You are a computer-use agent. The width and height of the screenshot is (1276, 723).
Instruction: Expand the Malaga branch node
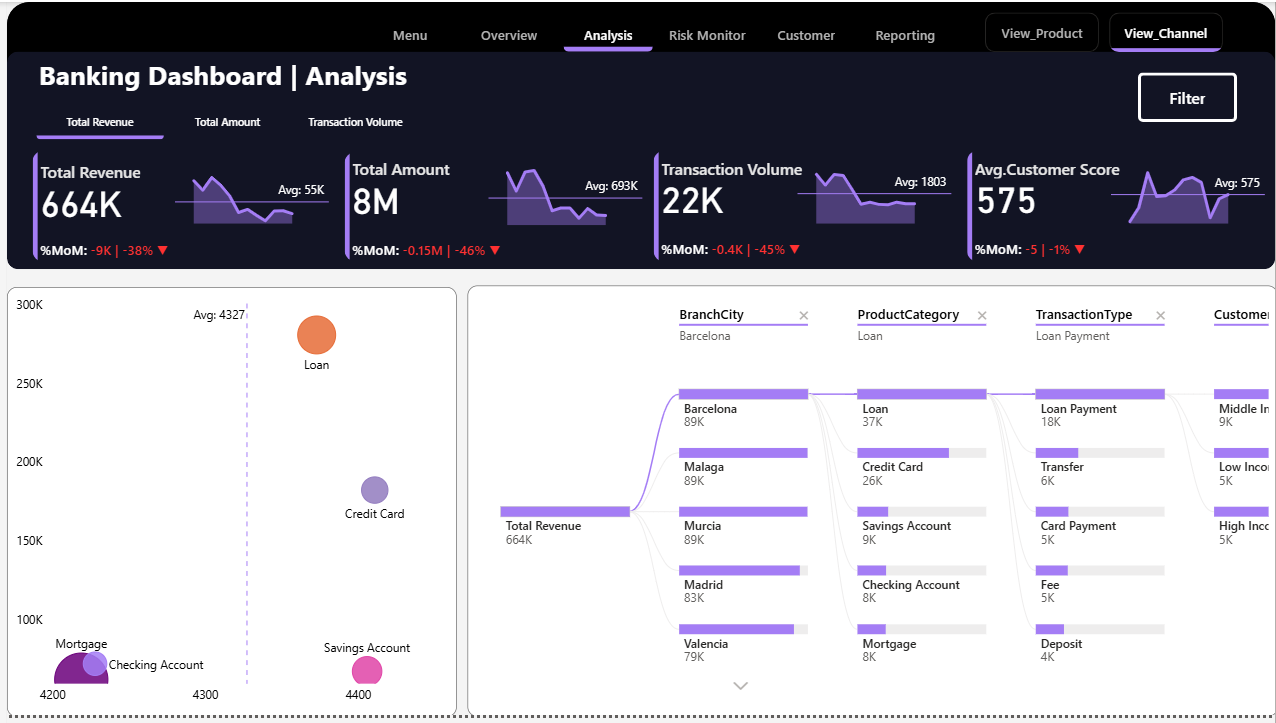click(742, 453)
